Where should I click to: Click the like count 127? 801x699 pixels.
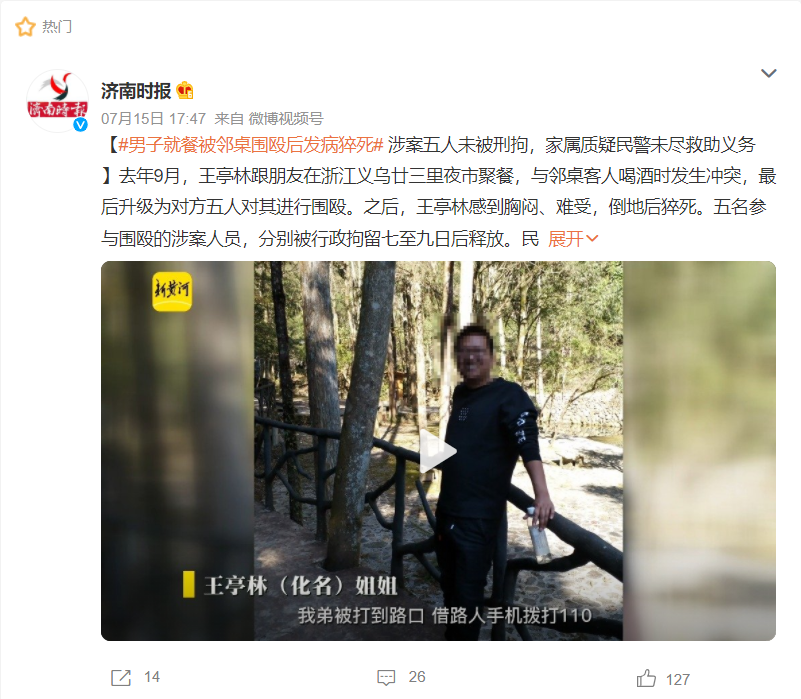[678, 680]
